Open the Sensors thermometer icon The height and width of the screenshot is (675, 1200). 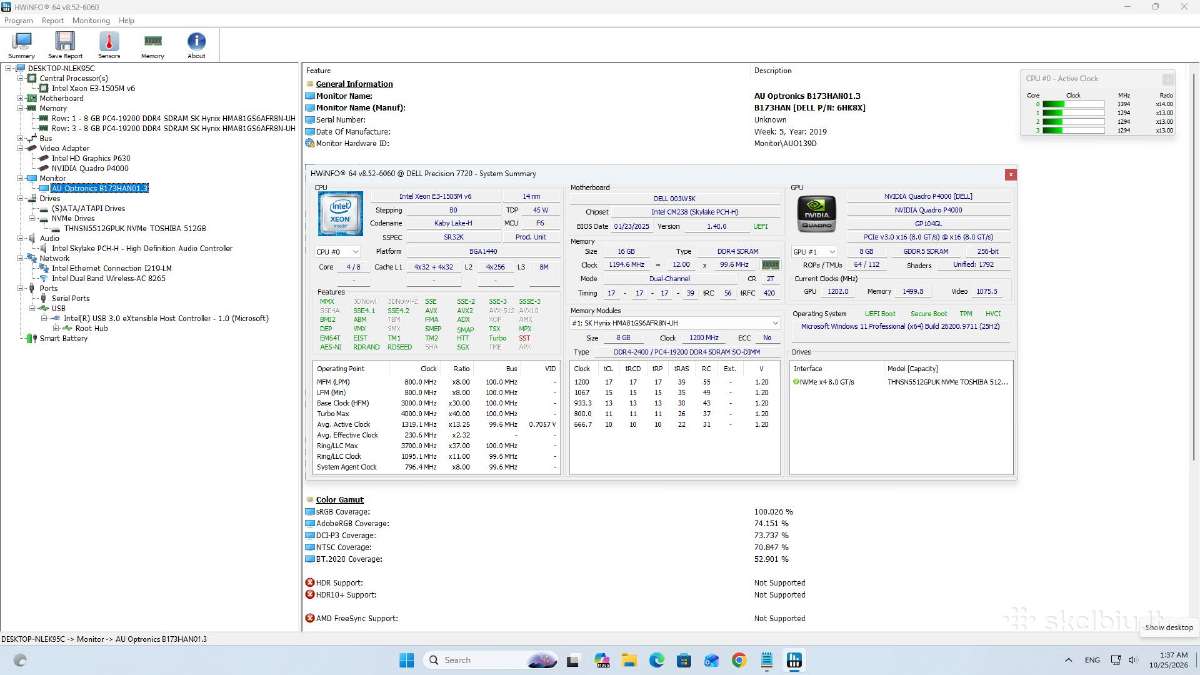point(109,45)
